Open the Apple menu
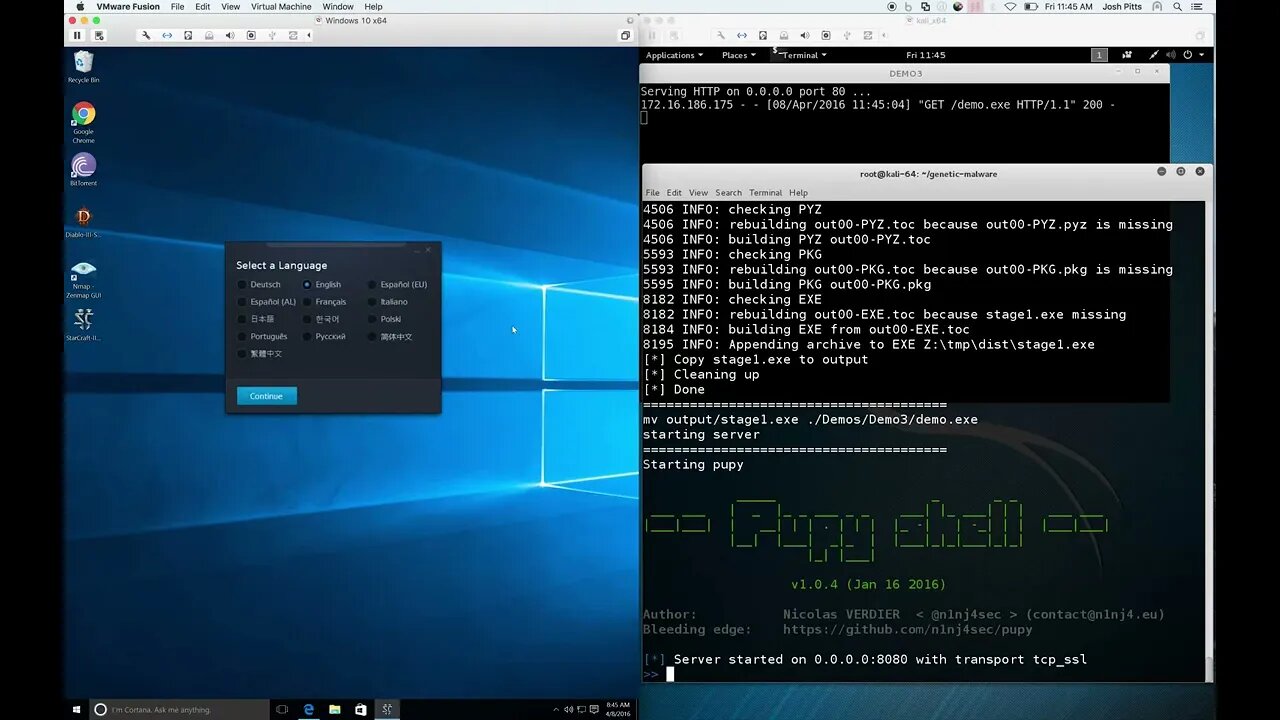 [80, 6]
